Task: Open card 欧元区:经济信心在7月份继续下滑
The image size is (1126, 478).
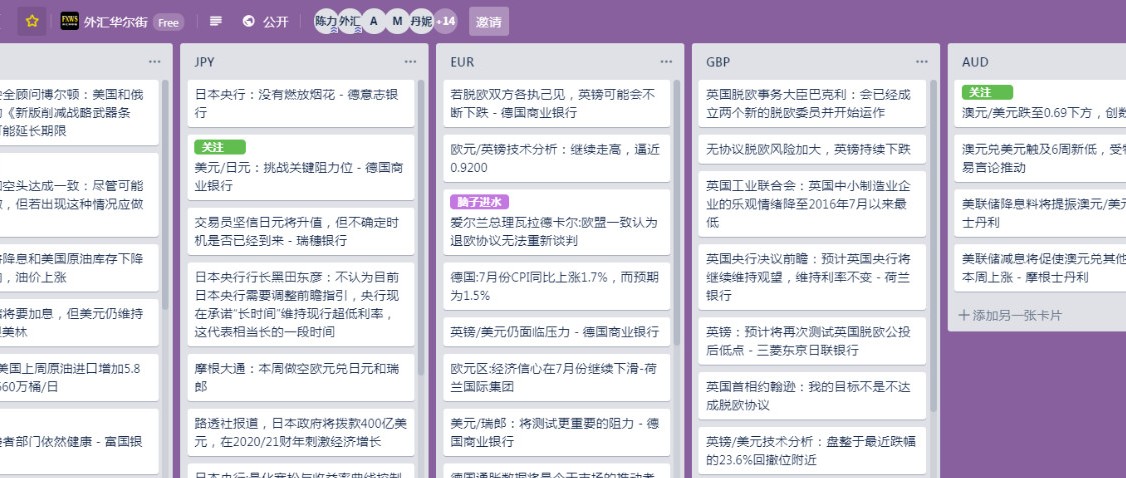Action: pos(557,378)
